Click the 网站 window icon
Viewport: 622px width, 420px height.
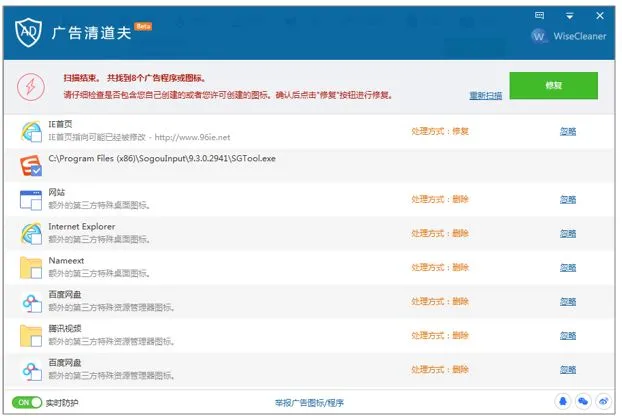31,199
